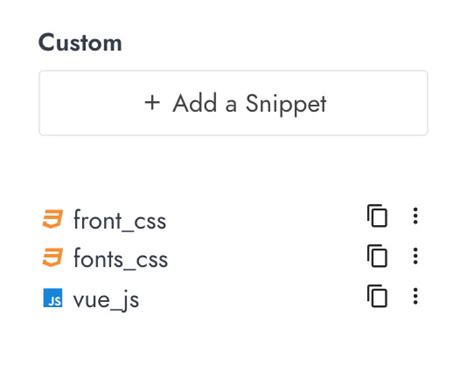
Task: Open the three-dot menu for fonts_css
Action: point(415,256)
